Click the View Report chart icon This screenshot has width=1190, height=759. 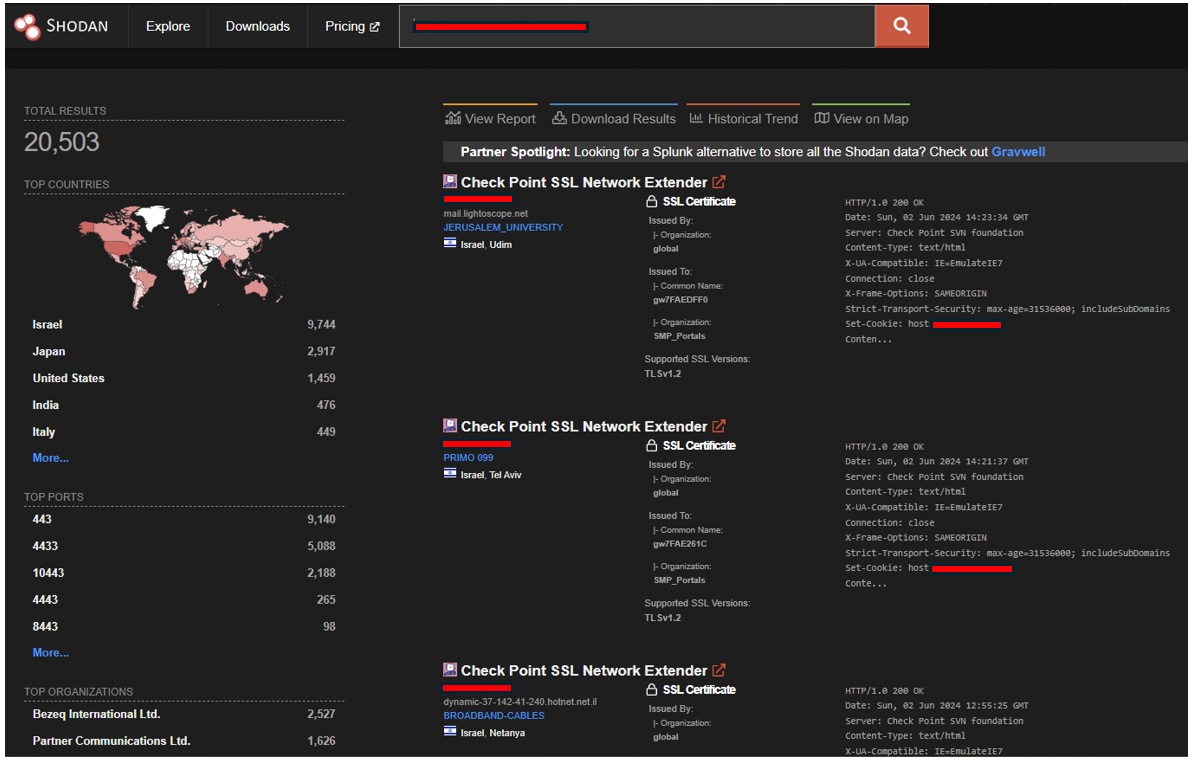point(452,118)
